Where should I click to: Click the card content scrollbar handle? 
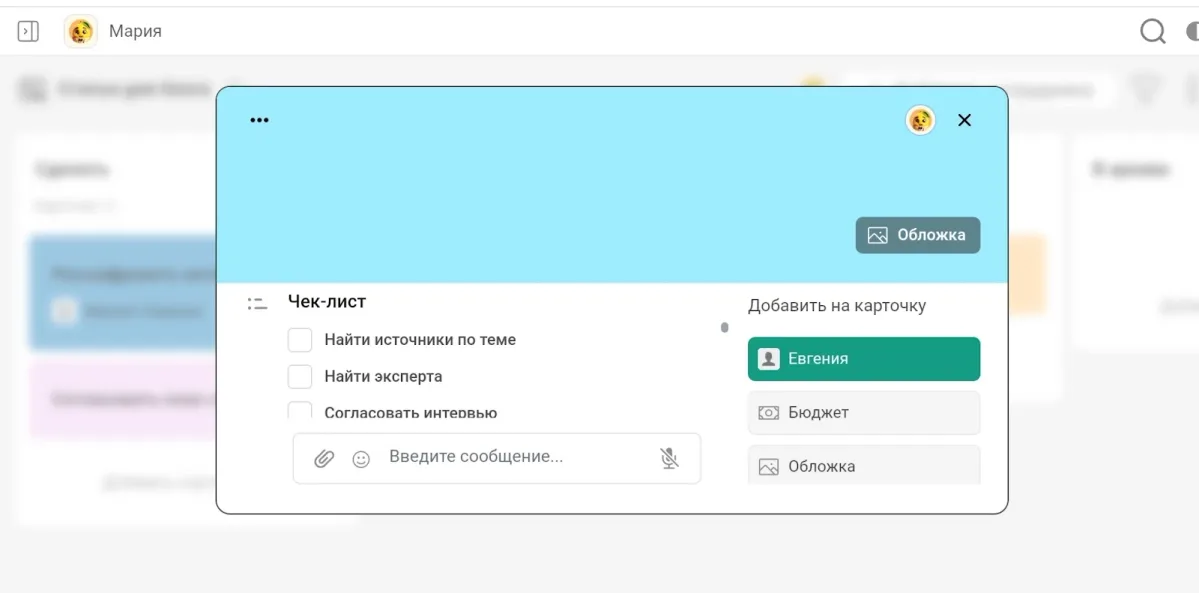click(725, 327)
